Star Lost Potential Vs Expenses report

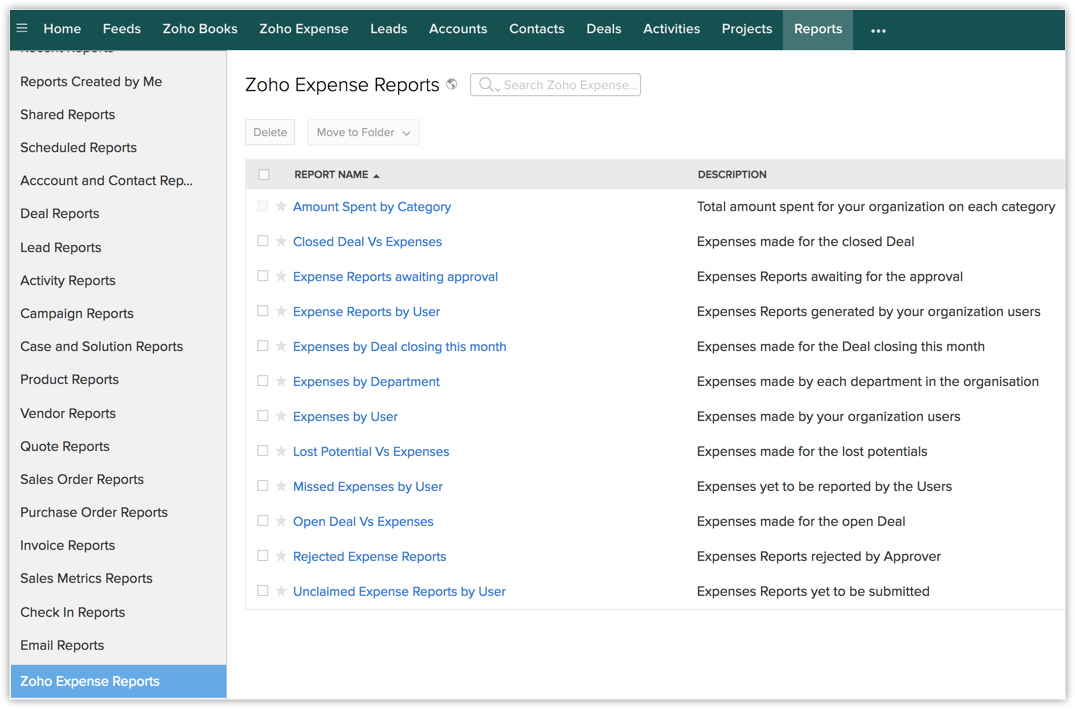point(281,451)
